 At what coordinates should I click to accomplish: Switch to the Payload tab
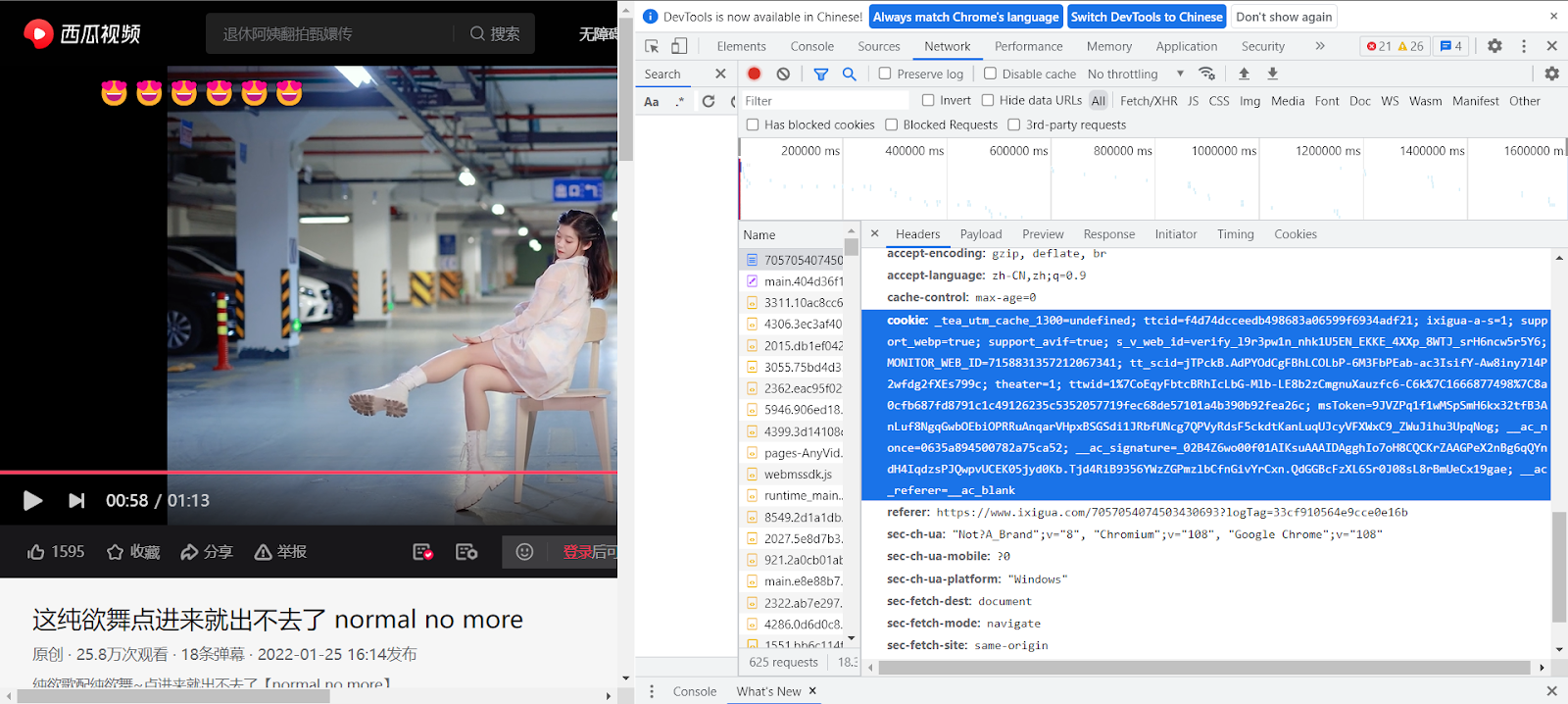[981, 234]
